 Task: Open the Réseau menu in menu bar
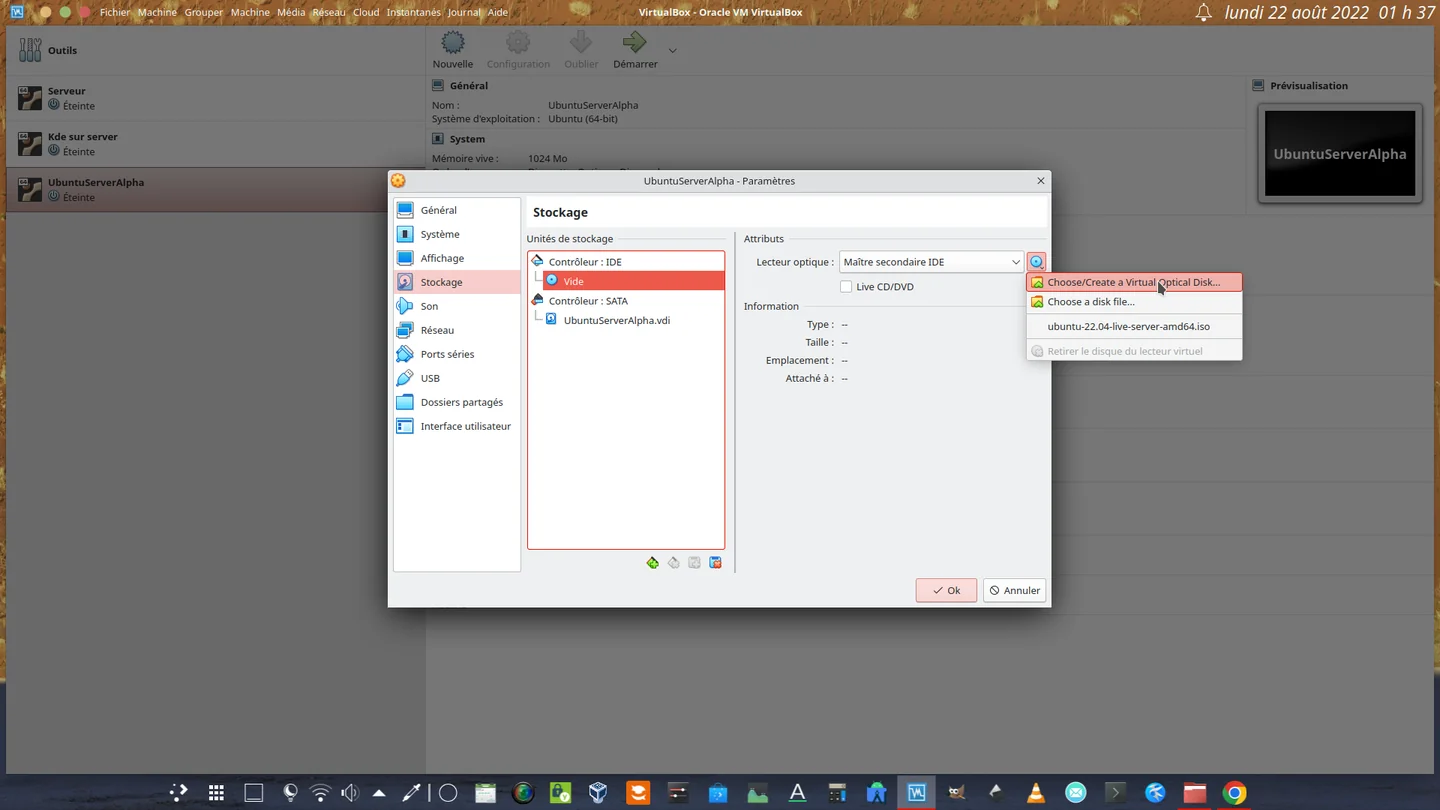(x=329, y=12)
